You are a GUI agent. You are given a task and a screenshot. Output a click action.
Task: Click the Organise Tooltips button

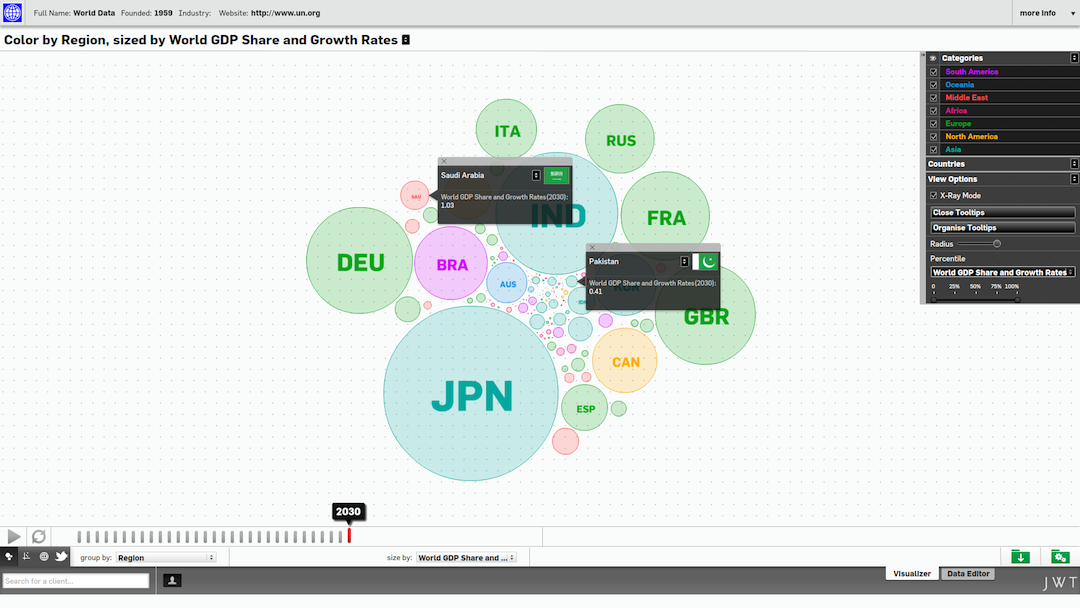click(1003, 228)
